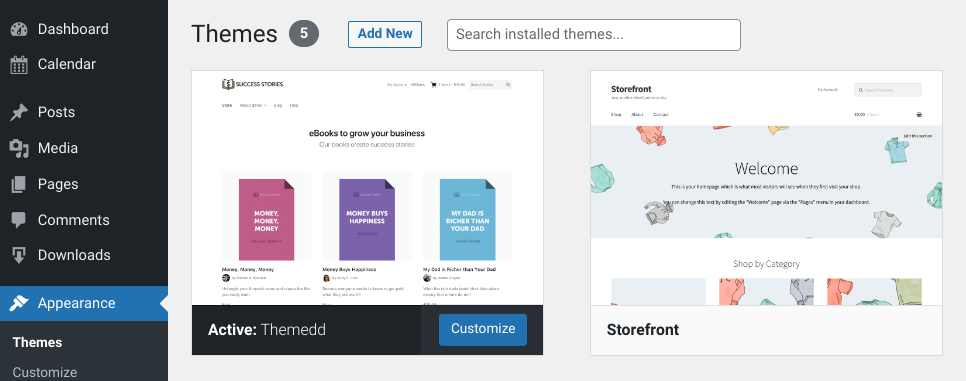Viewport: 966px width, 381px height.
Task: Click the Calendar icon in sidebar
Action: point(19,64)
